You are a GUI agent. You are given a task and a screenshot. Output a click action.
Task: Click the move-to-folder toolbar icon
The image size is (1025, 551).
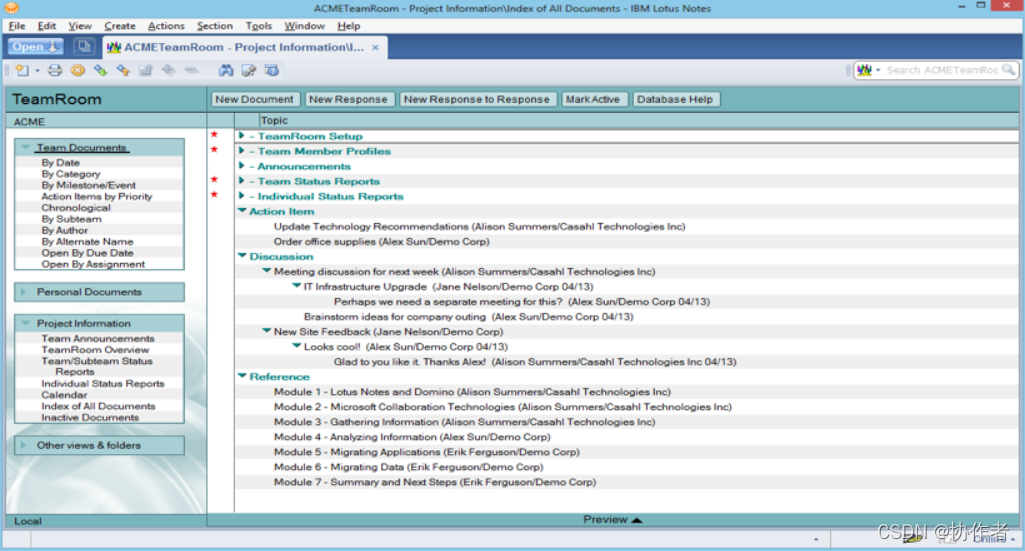pos(146,70)
